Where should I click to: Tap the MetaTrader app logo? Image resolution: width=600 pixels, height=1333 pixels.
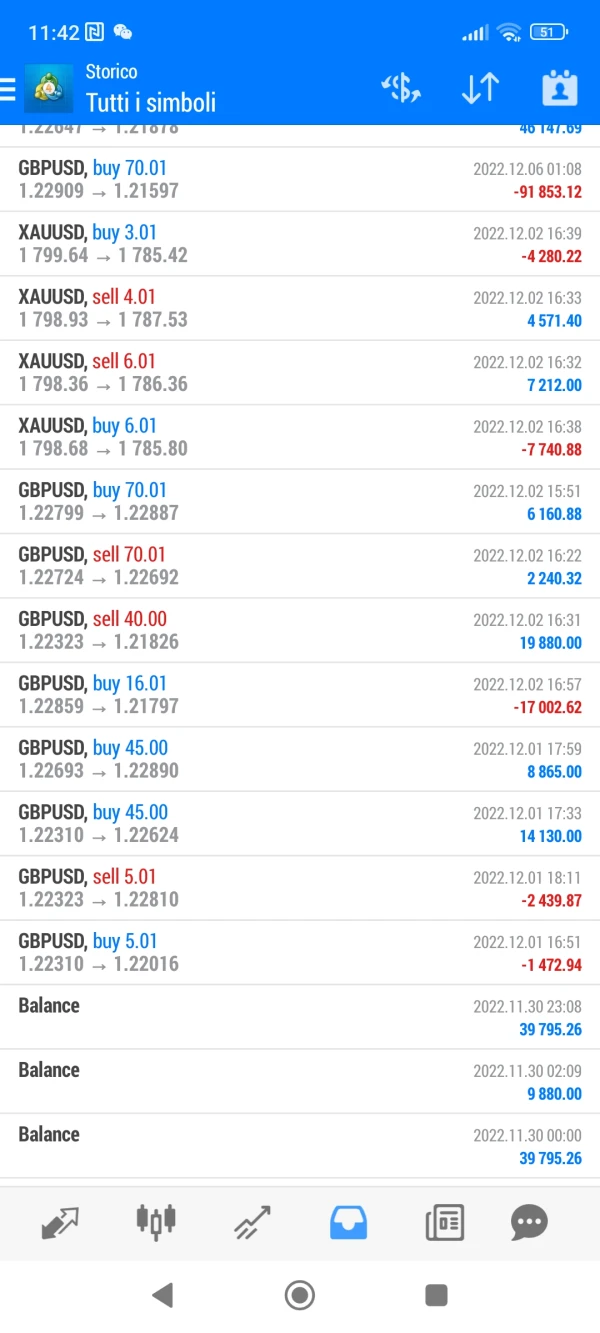tap(48, 89)
